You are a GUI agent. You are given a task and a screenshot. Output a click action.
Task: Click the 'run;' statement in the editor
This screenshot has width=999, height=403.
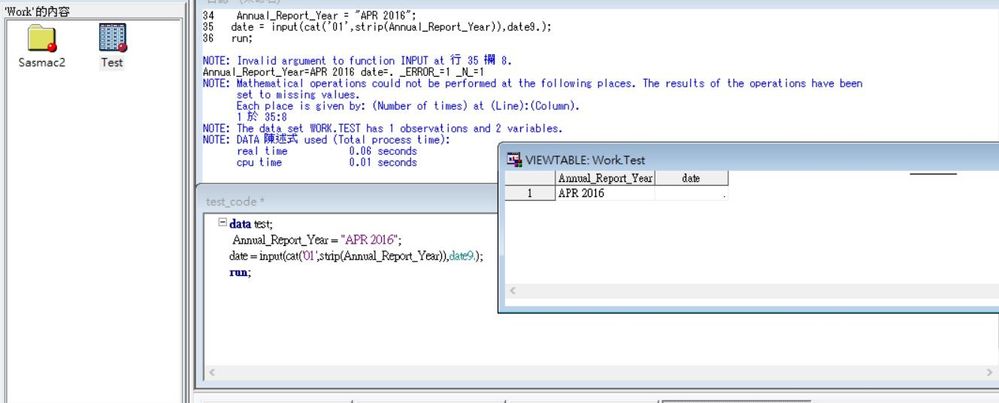[240, 272]
